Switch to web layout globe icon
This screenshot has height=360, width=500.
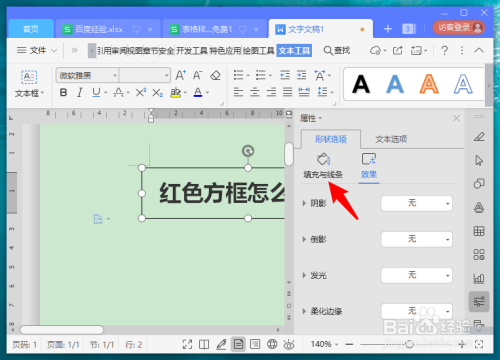272,344
